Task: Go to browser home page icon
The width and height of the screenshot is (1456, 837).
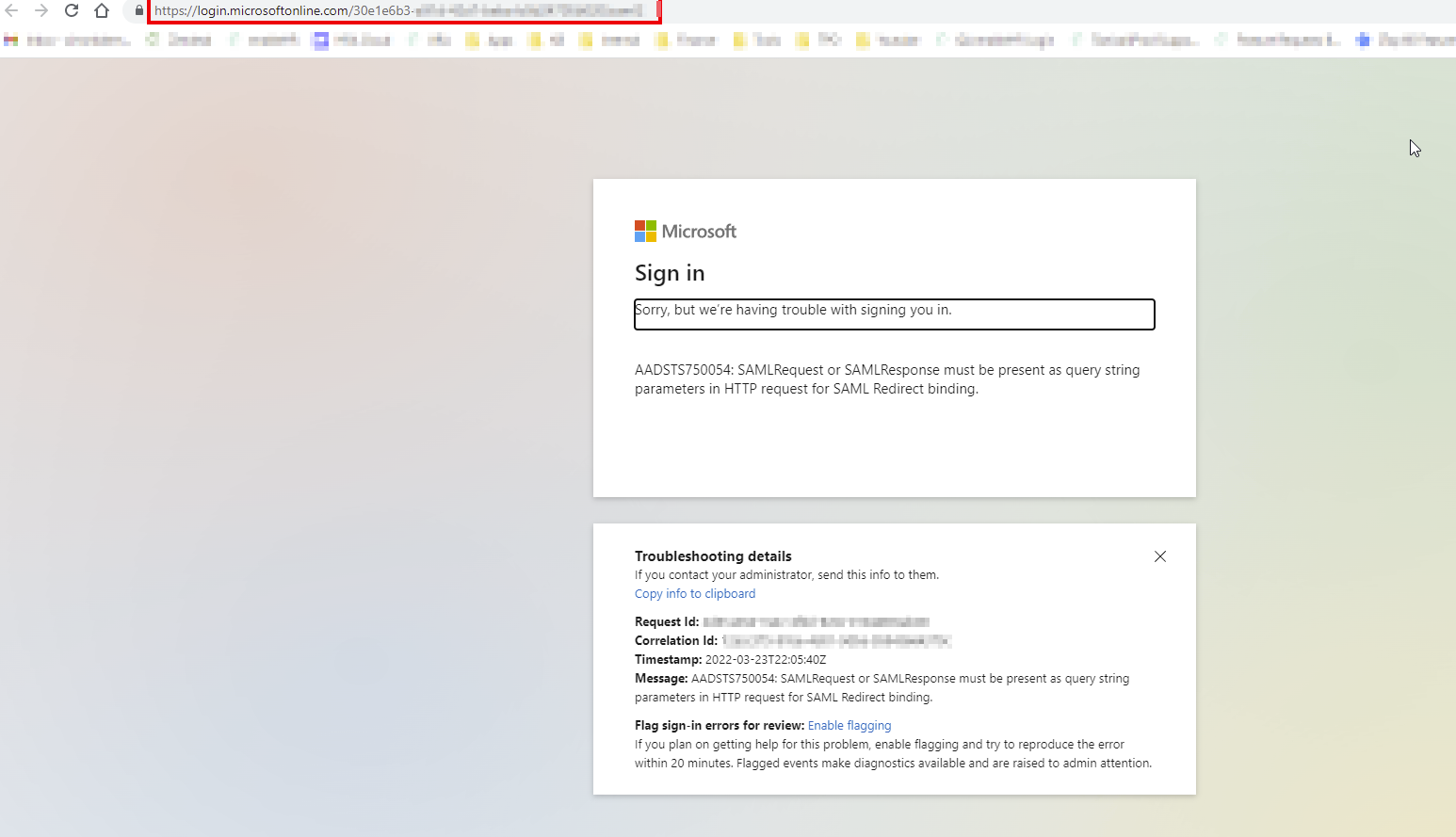Action: tap(102, 11)
